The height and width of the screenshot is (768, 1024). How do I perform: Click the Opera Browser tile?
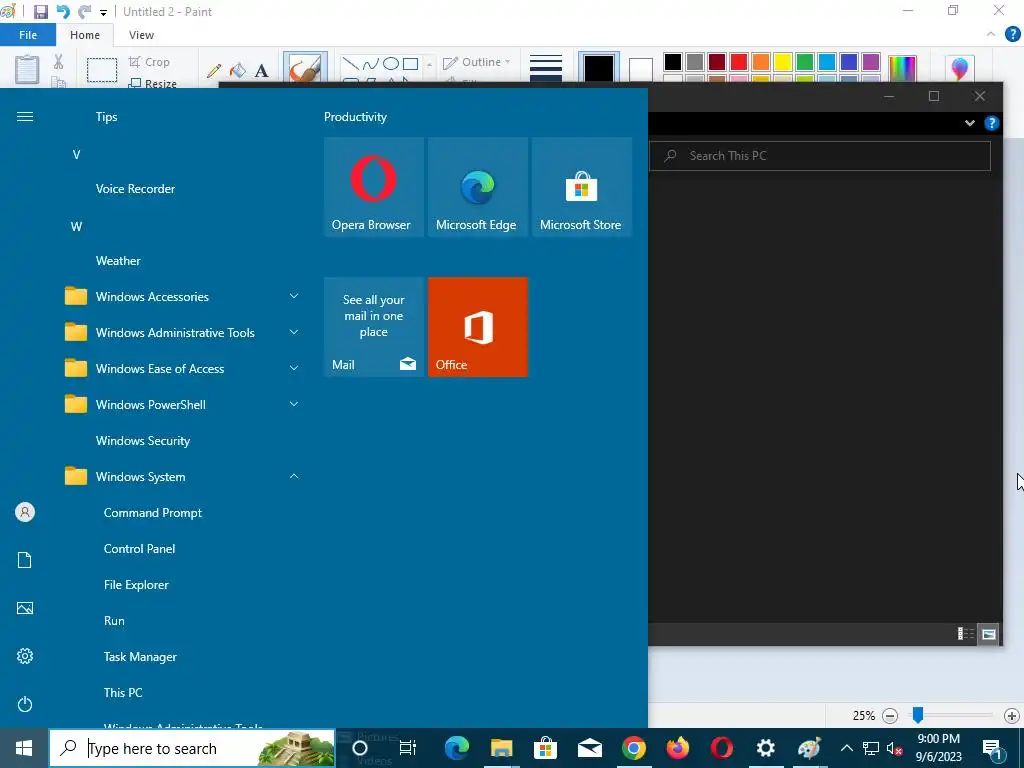pos(374,187)
